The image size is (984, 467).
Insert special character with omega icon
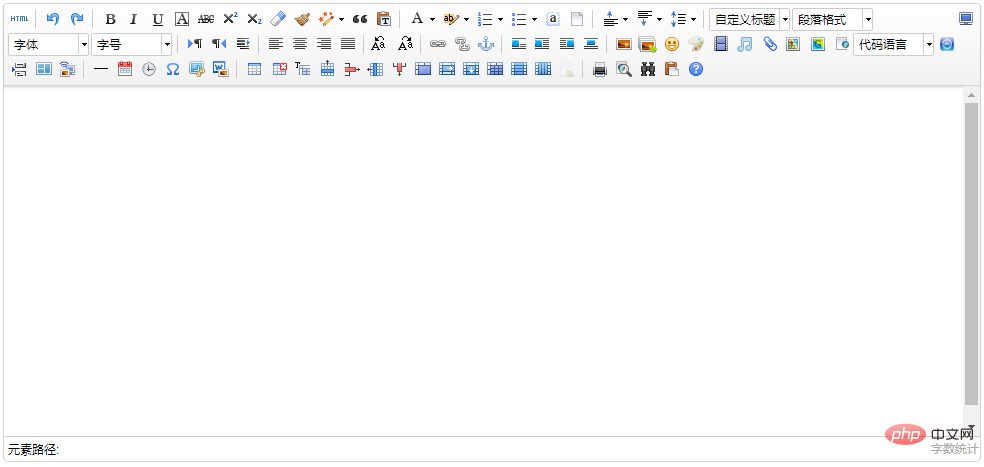coord(172,69)
